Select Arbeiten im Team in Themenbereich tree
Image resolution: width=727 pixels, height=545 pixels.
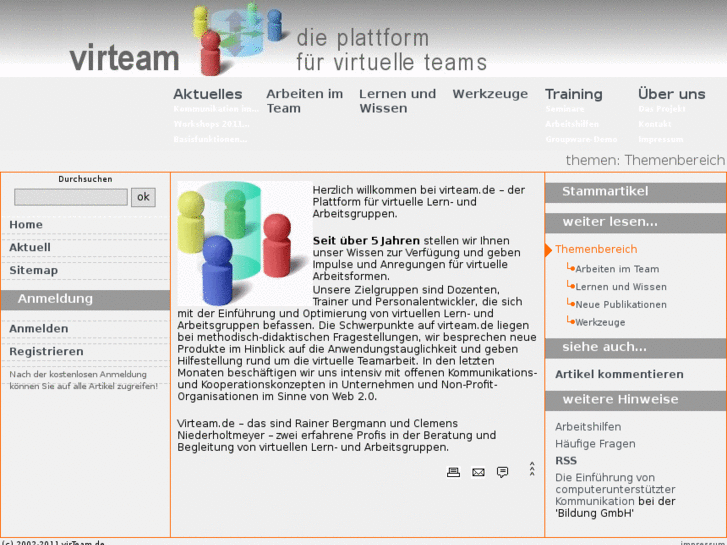click(x=617, y=269)
